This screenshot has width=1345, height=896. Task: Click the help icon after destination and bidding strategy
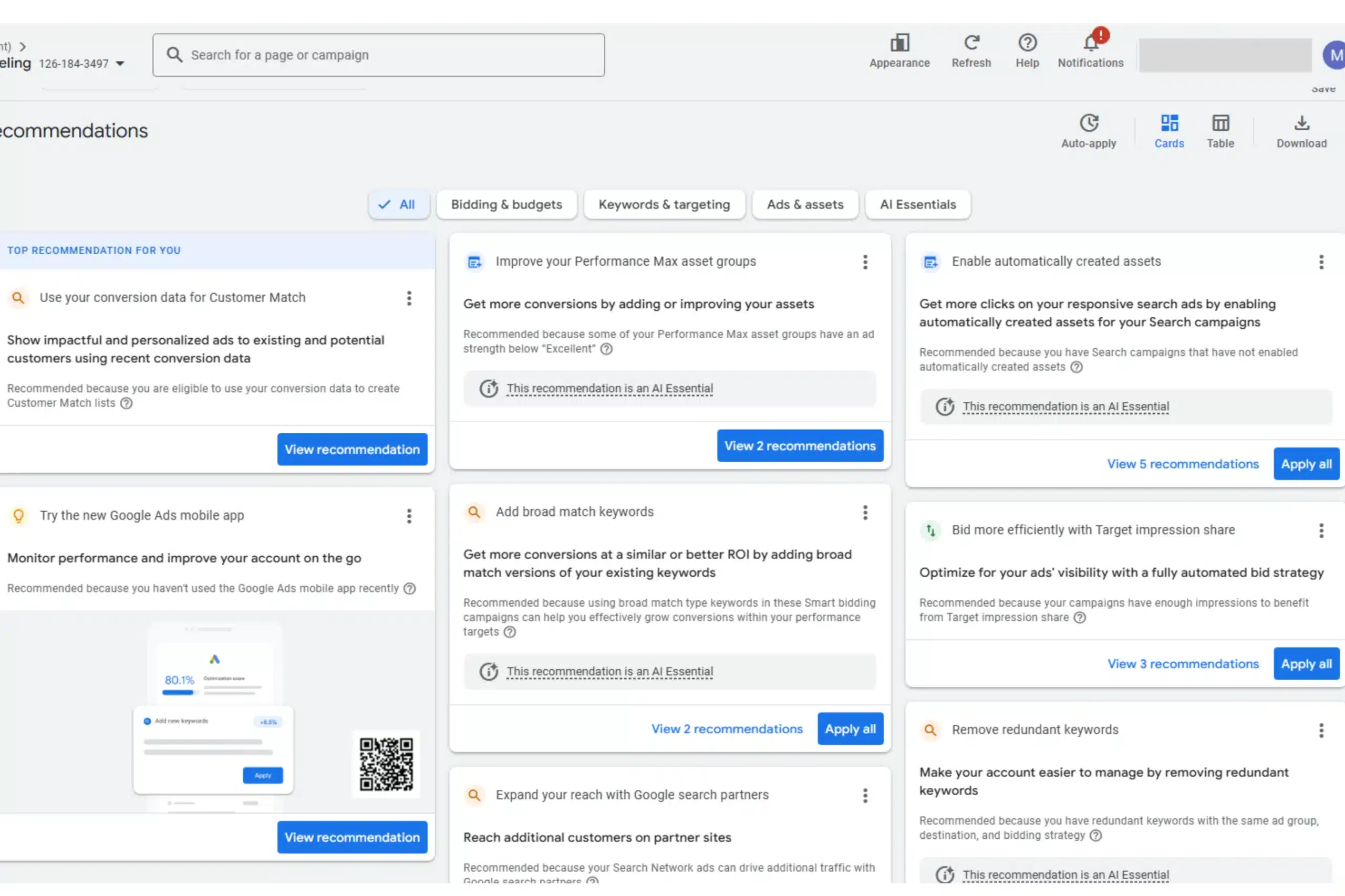[x=1095, y=836]
